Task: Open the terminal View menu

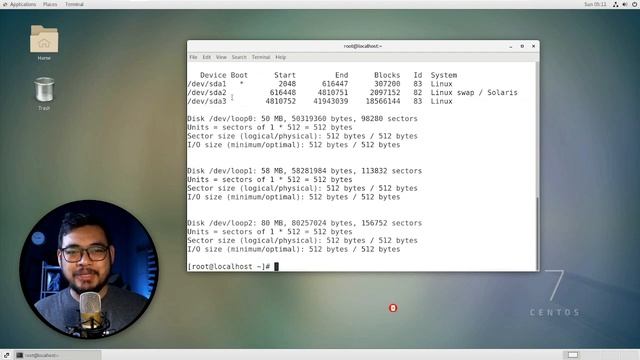Action: pyautogui.click(x=221, y=57)
